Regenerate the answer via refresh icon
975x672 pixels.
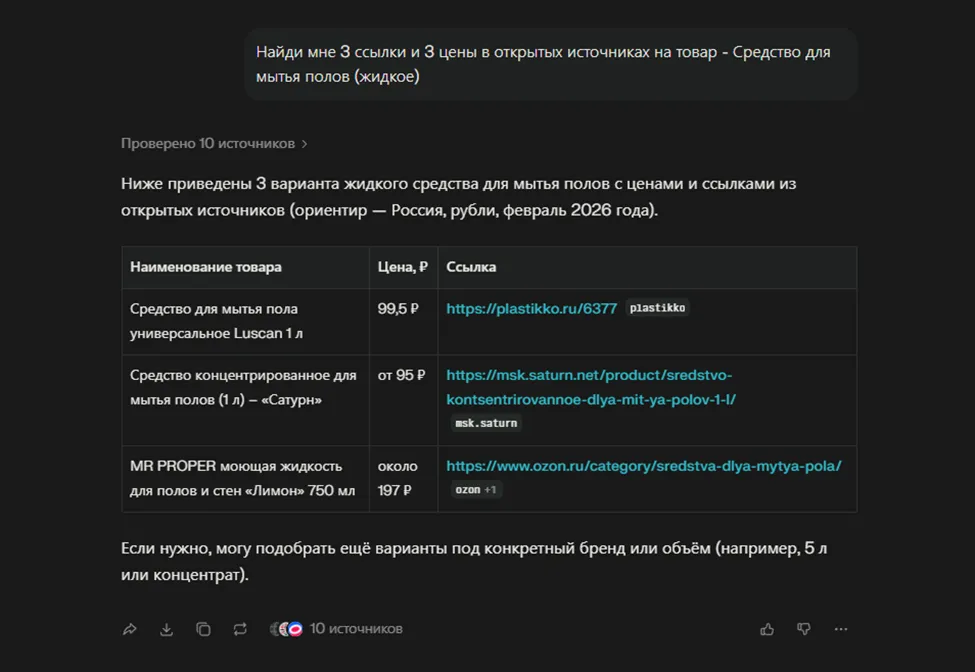(240, 629)
